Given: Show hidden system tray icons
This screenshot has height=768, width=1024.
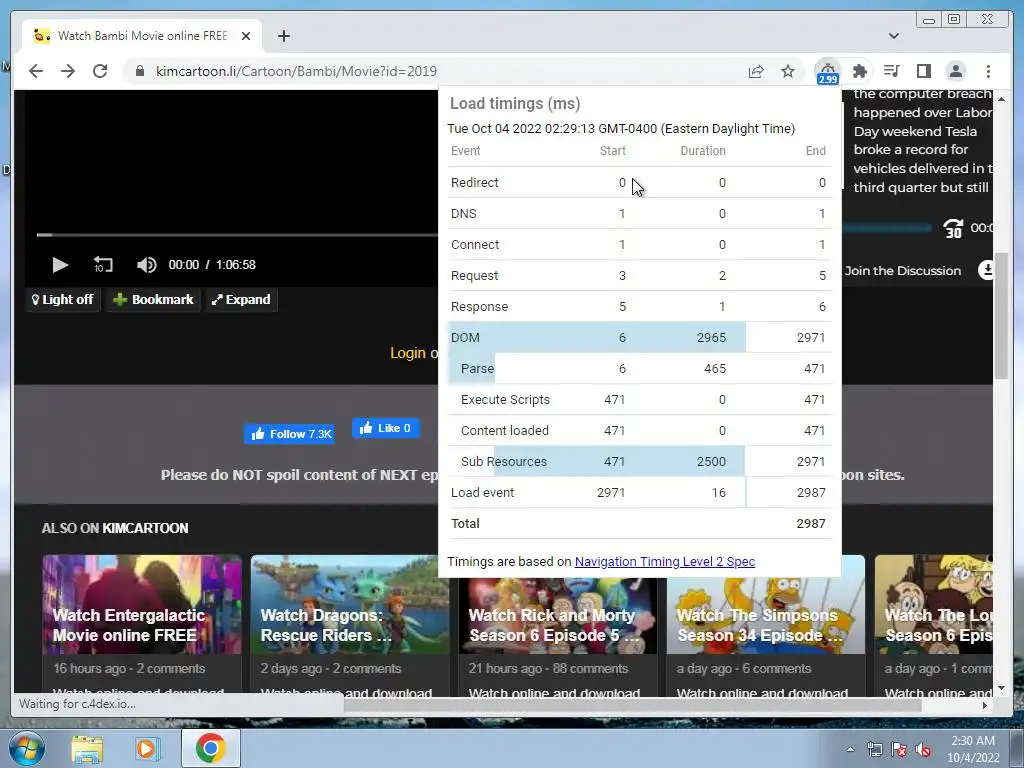Looking at the screenshot, I should (x=850, y=750).
